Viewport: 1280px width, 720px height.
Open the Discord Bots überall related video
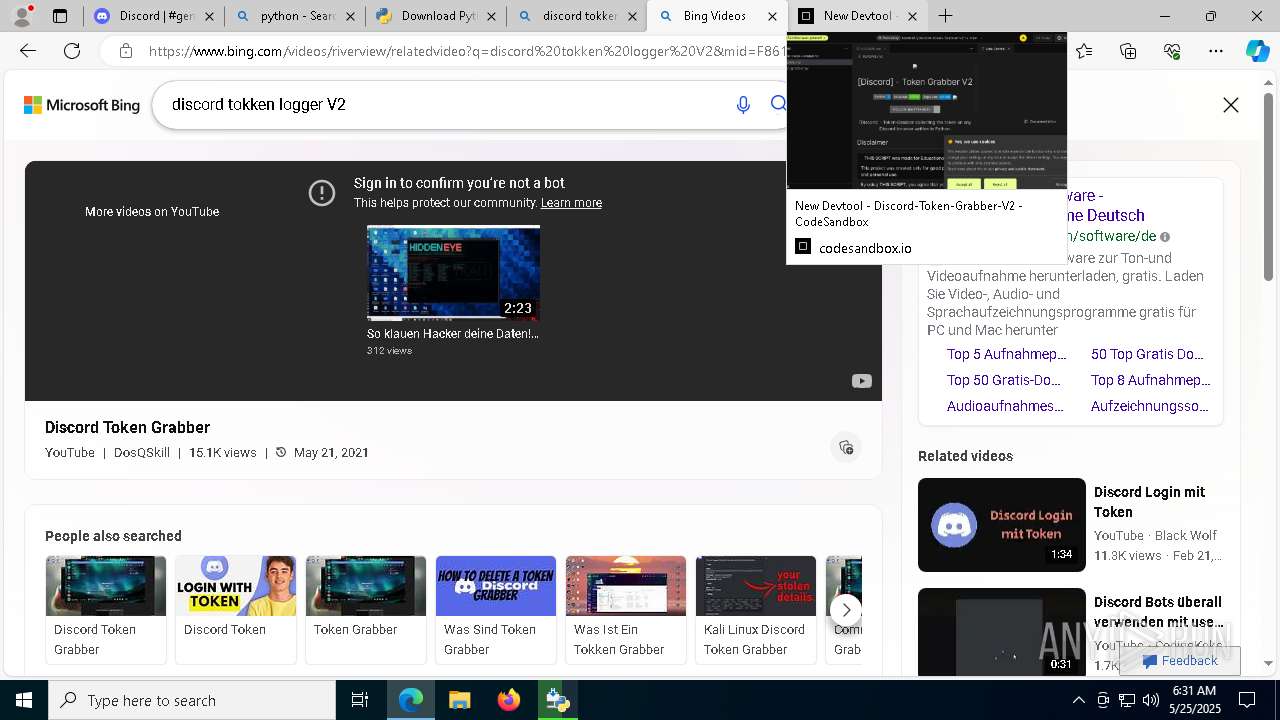[1070, 630]
